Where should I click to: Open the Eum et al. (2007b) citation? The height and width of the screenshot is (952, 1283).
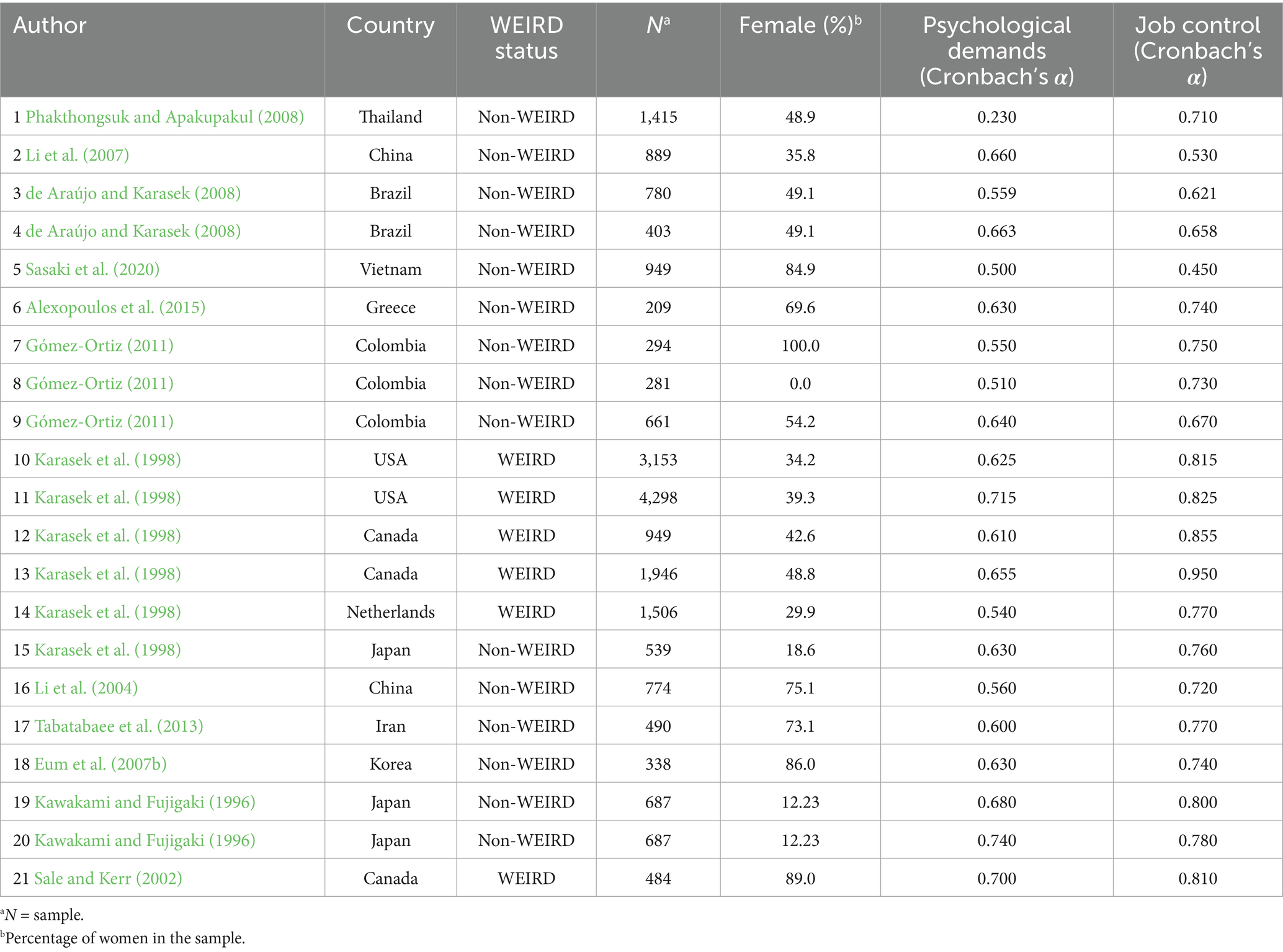coord(100,764)
